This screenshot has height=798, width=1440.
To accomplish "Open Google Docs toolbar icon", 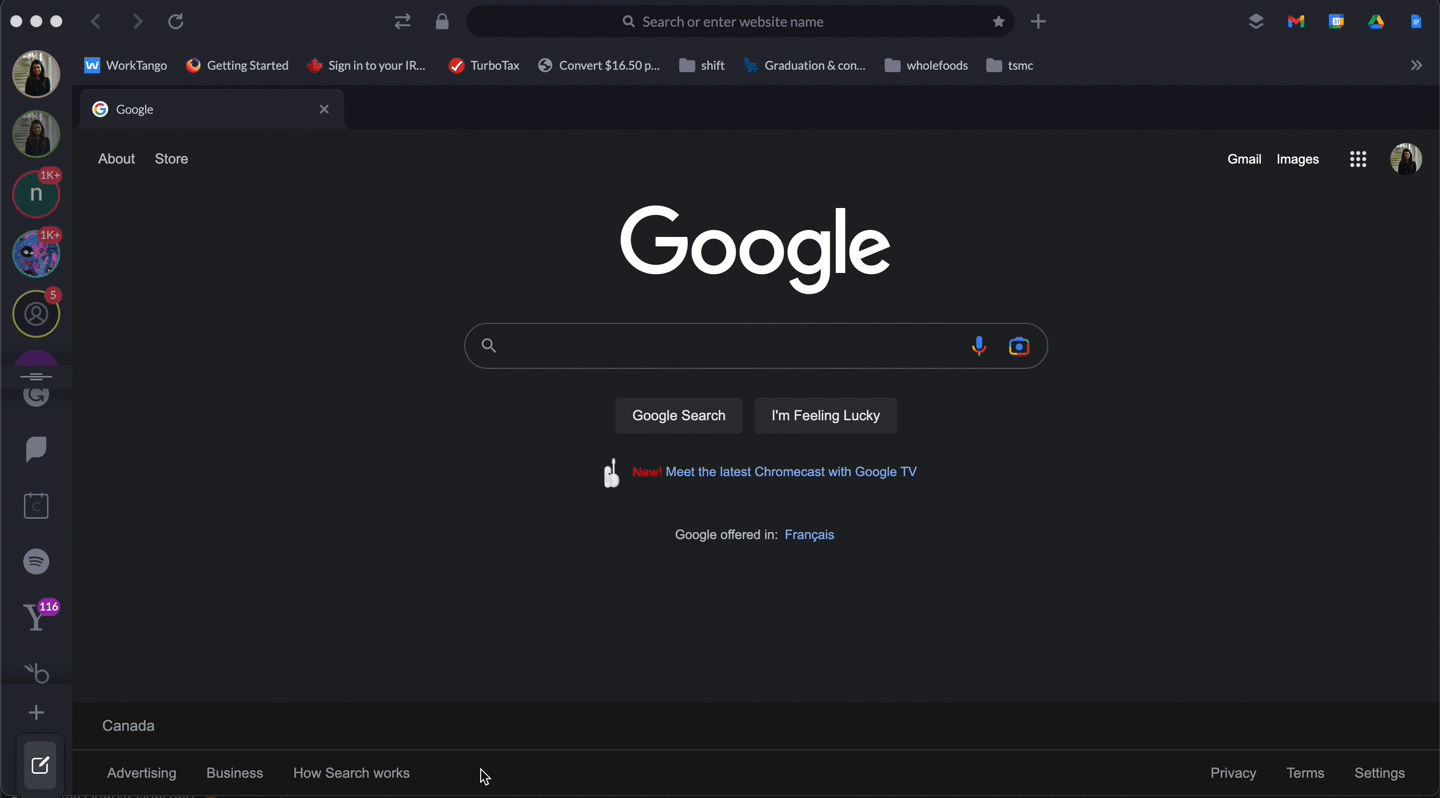I will tap(1416, 21).
